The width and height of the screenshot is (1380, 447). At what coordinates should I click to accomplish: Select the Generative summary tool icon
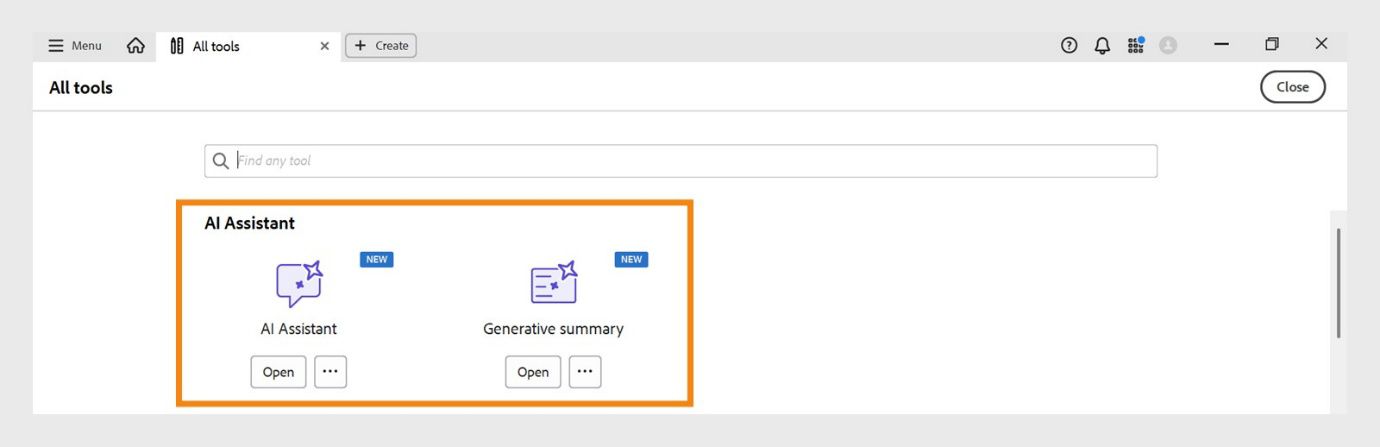coord(553,284)
